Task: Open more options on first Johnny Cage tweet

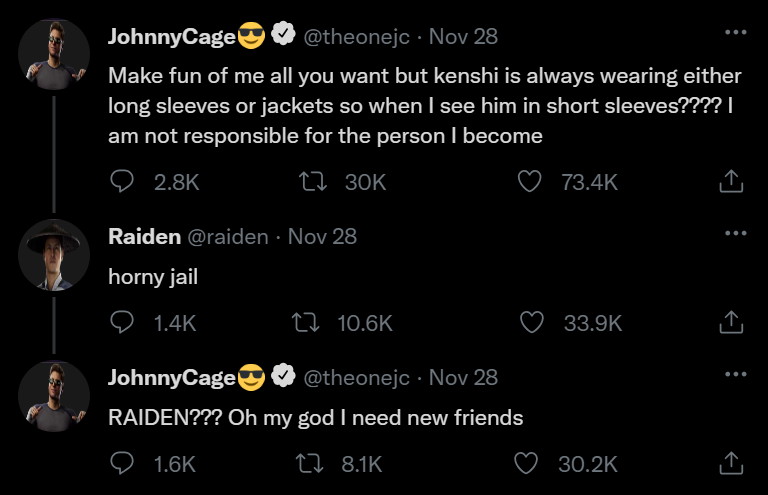Action: tap(735, 32)
